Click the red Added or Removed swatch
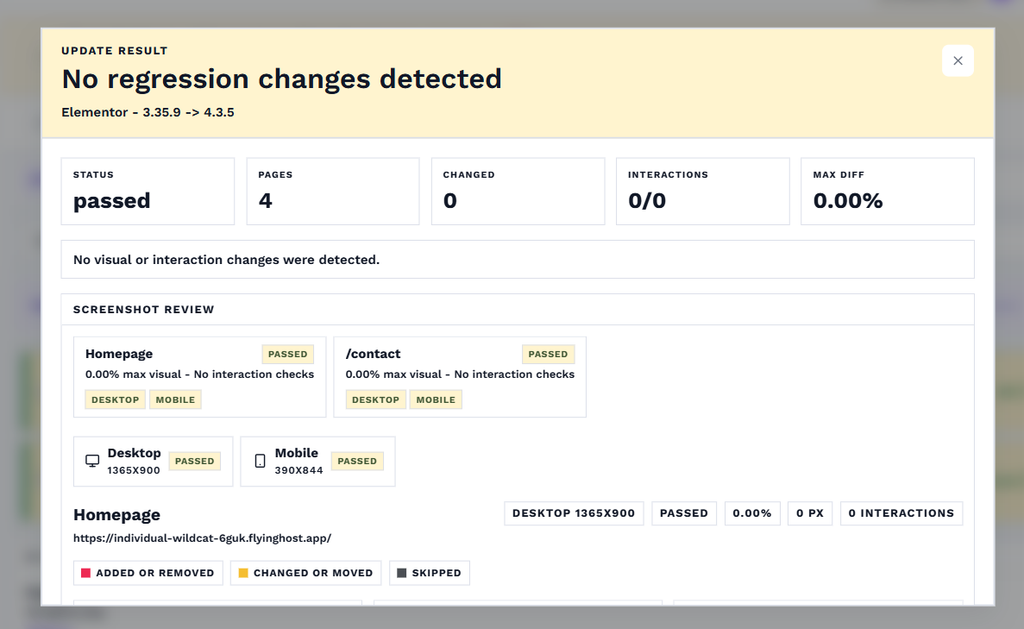Viewport: 1024px width, 629px height. click(x=86, y=573)
